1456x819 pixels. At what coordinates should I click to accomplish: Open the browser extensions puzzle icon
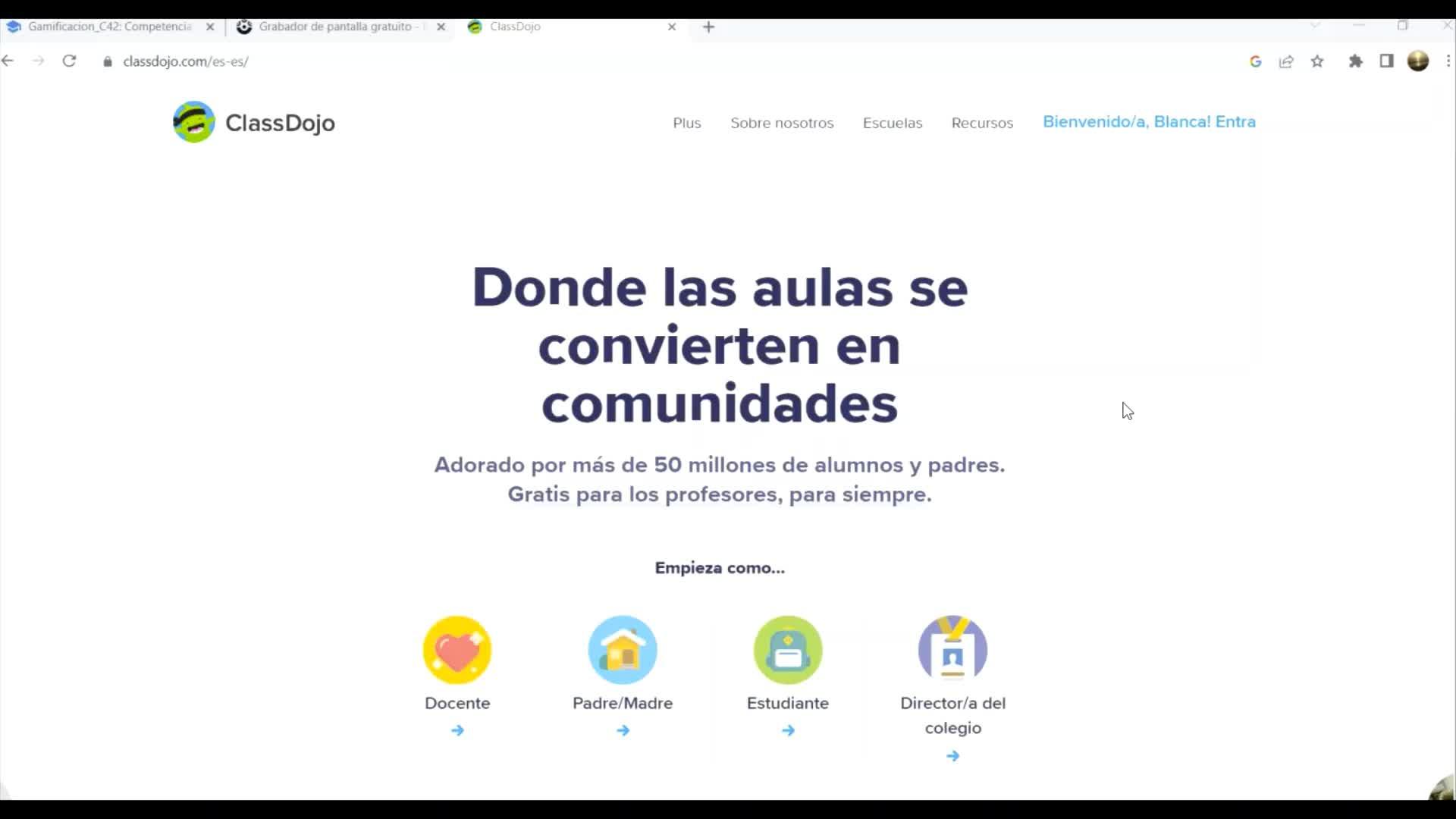pos(1356,61)
